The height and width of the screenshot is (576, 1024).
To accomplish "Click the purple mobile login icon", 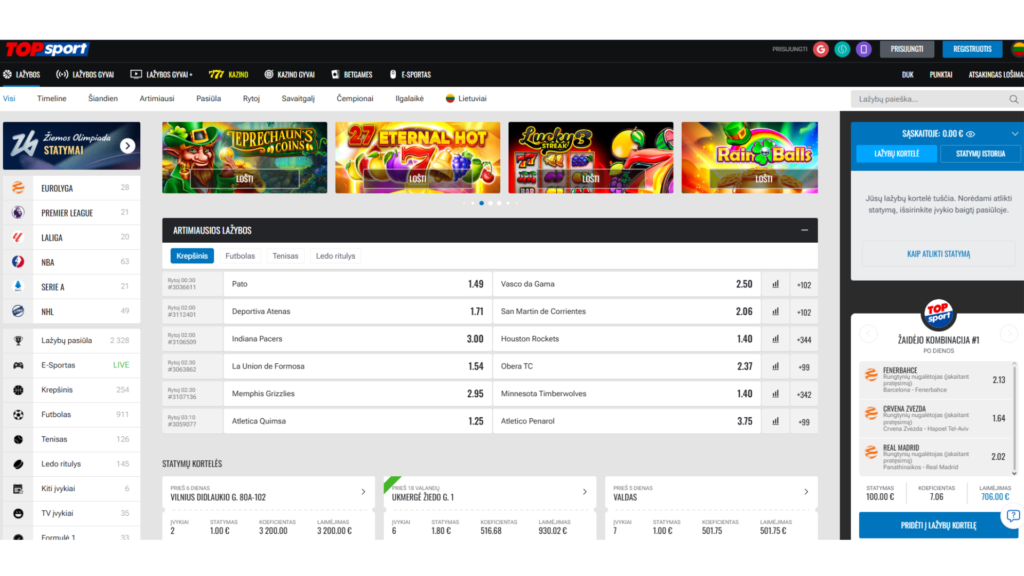I will click(863, 49).
